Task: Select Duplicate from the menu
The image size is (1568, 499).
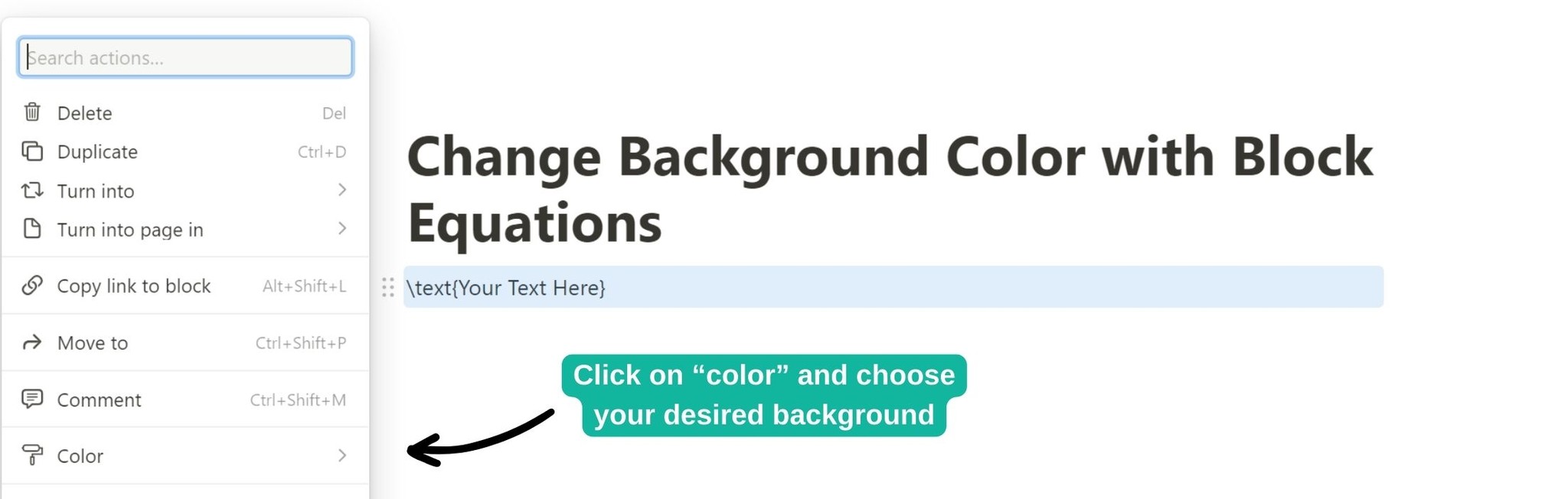Action: pyautogui.click(x=97, y=152)
